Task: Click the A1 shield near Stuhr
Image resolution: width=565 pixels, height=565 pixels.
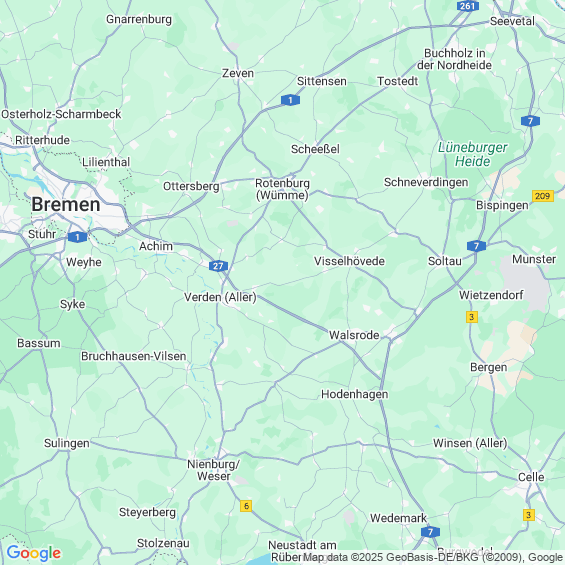Action: click(x=77, y=237)
